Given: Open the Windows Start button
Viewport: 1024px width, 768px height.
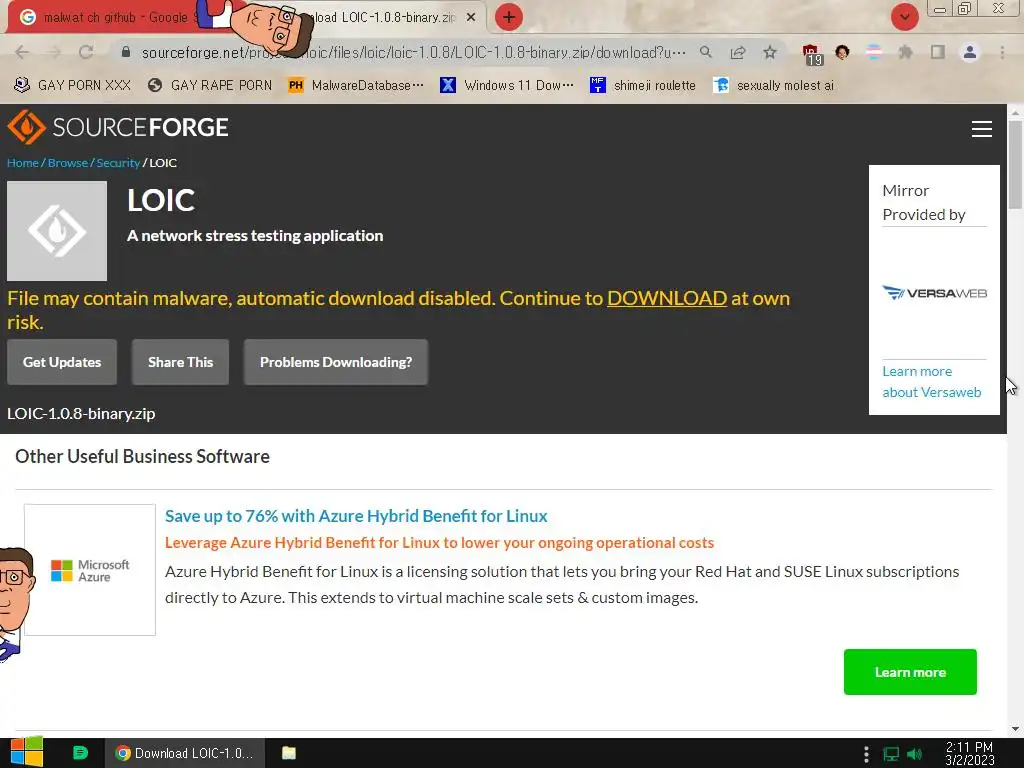Looking at the screenshot, I should pyautogui.click(x=26, y=752).
